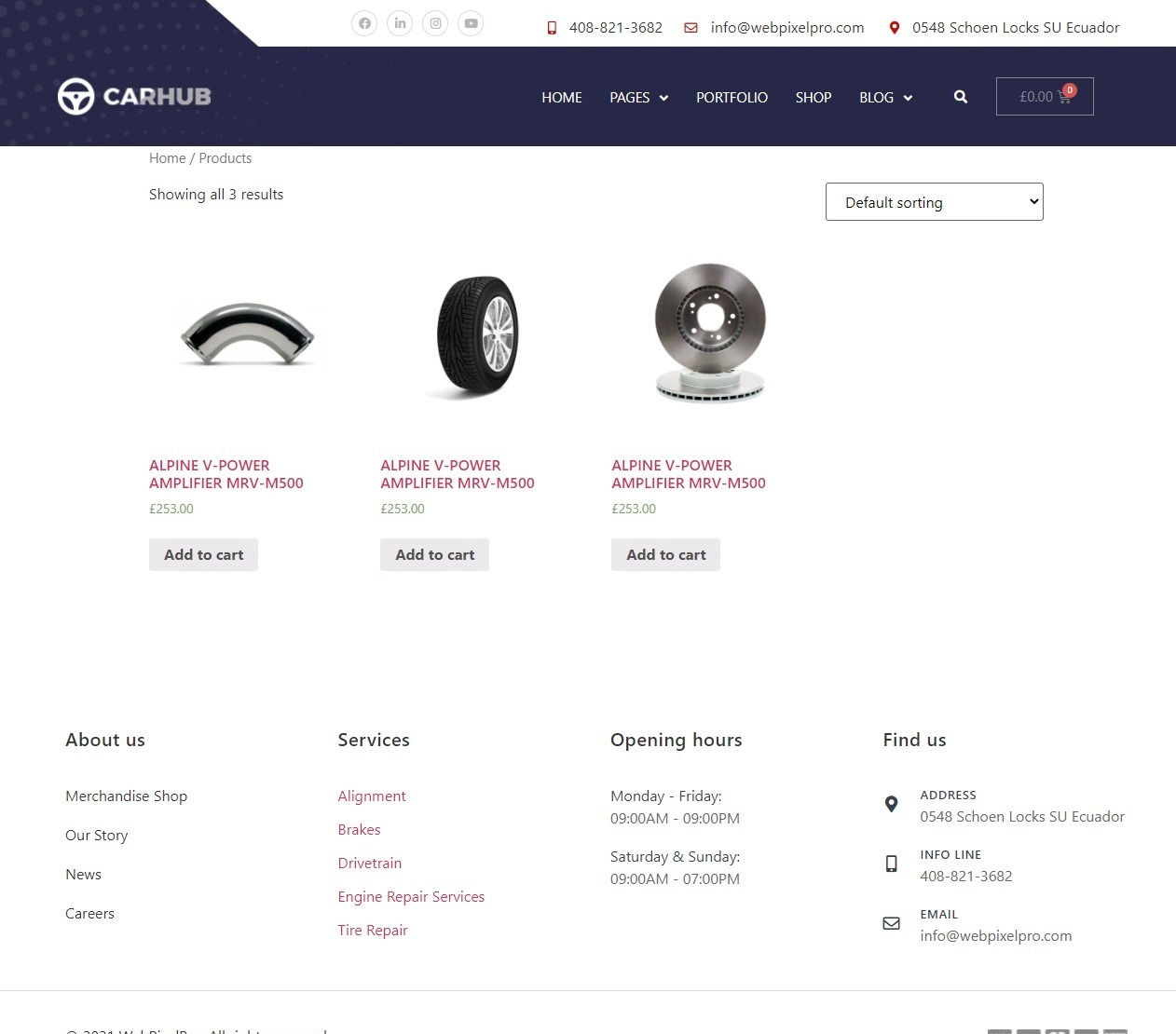
Task: Open the exhaust pipe elbow product image
Action: click(x=247, y=335)
